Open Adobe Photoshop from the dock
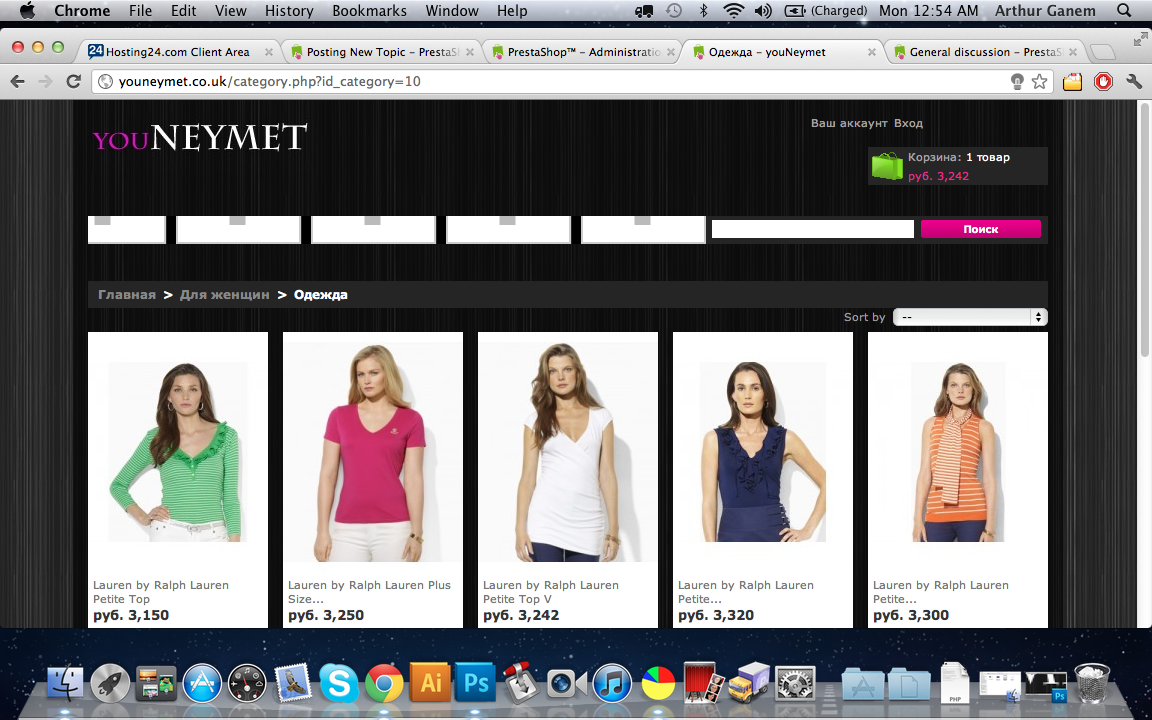The width and height of the screenshot is (1152, 720). click(x=475, y=683)
